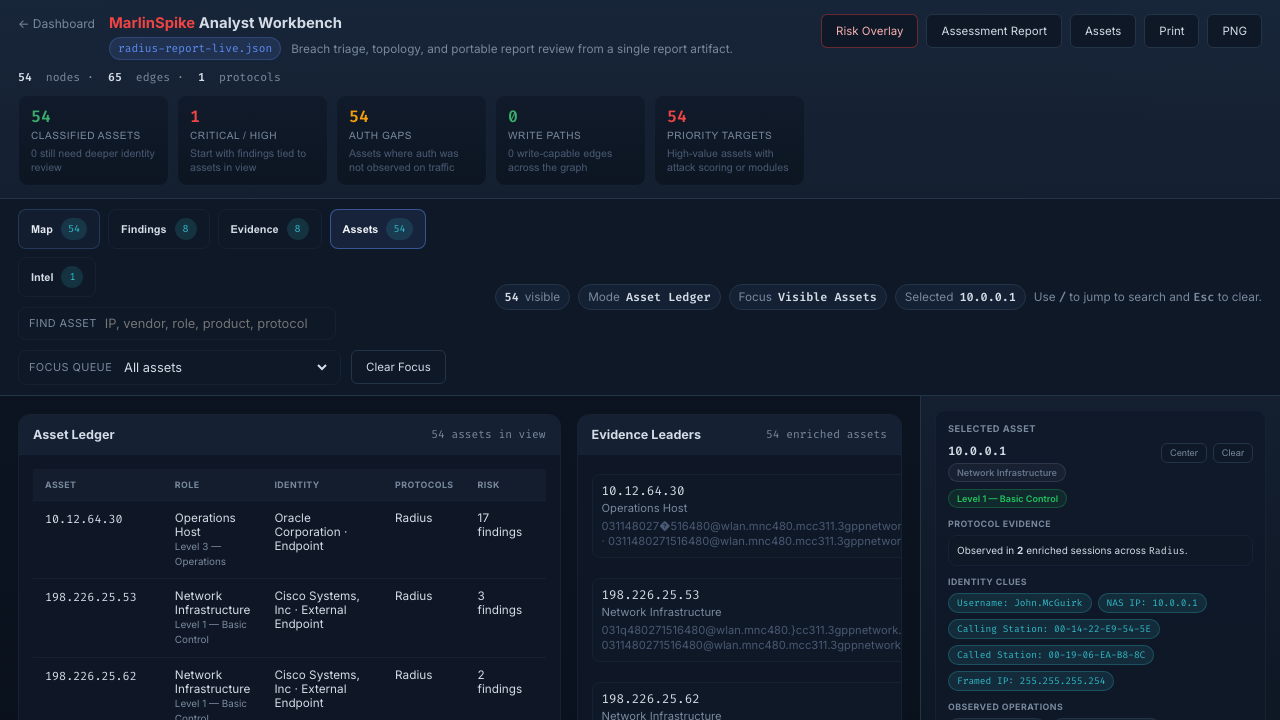The image size is (1280, 720).
Task: Select the radius-report-live.json artifact chip
Action: pyautogui.click(x=194, y=48)
